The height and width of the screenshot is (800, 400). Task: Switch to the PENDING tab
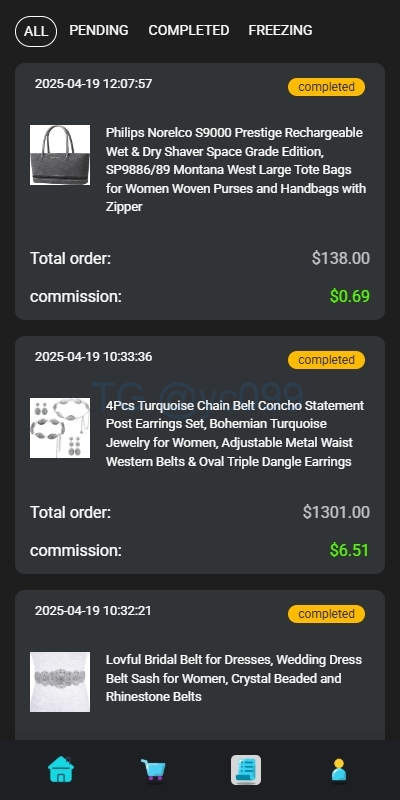tap(99, 31)
